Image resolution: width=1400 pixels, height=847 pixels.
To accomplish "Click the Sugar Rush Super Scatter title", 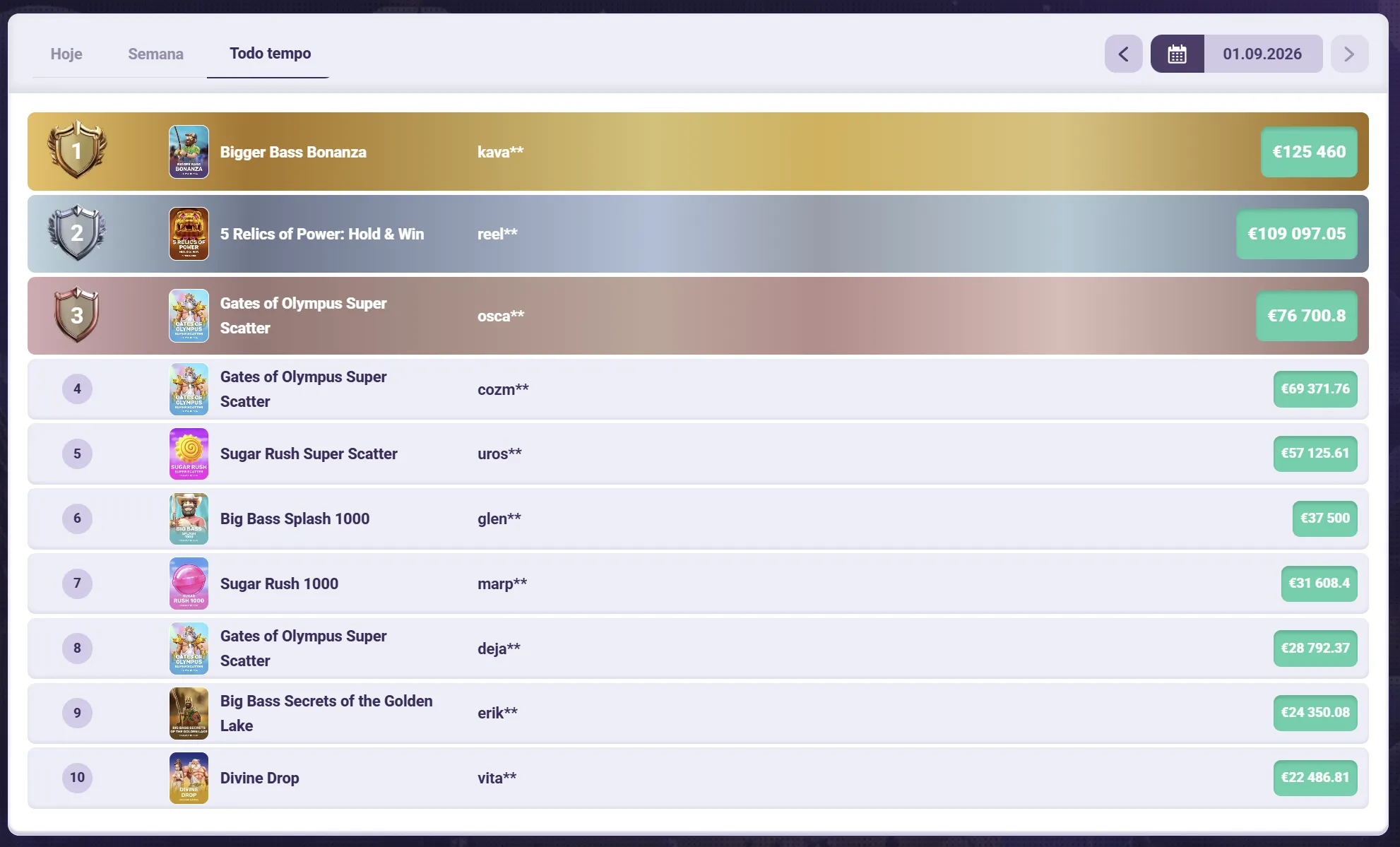I will (309, 454).
